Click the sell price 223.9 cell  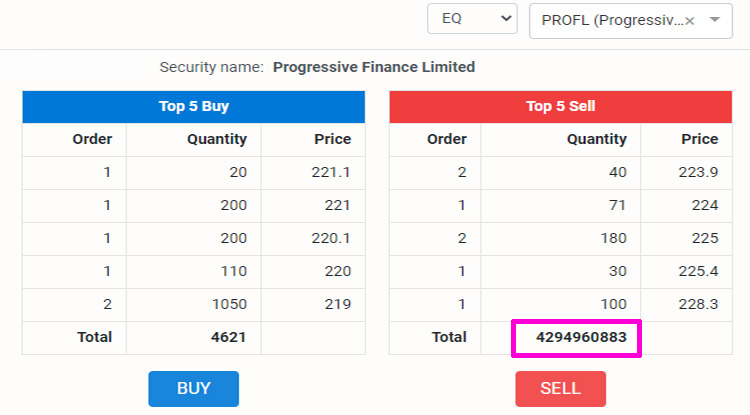699,172
